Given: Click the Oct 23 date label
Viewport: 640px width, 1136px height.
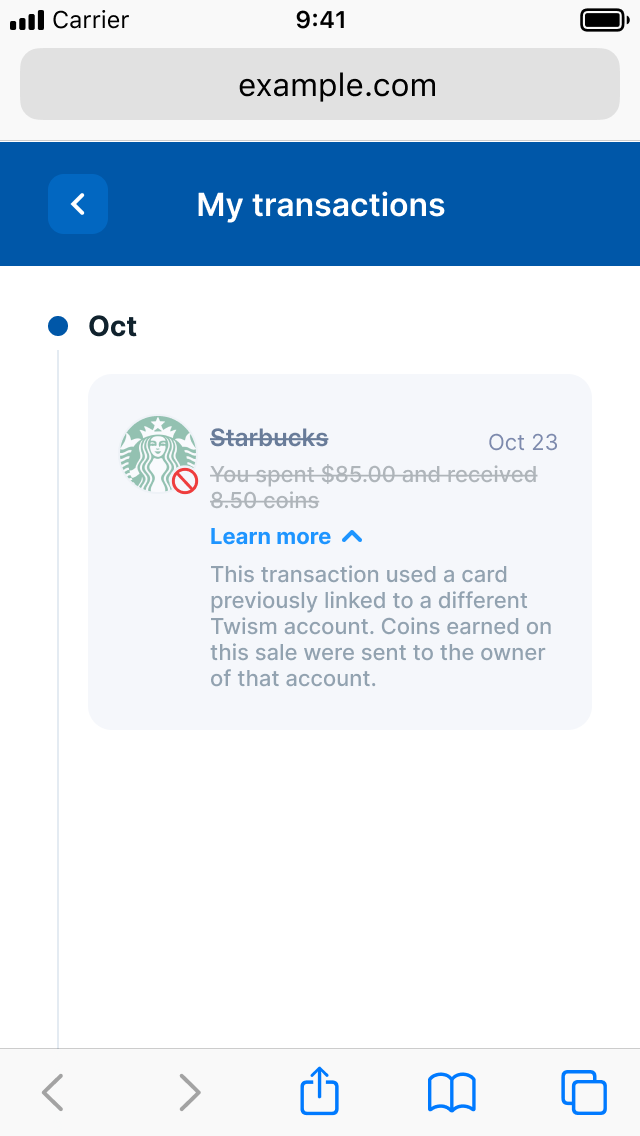Looking at the screenshot, I should click(523, 442).
